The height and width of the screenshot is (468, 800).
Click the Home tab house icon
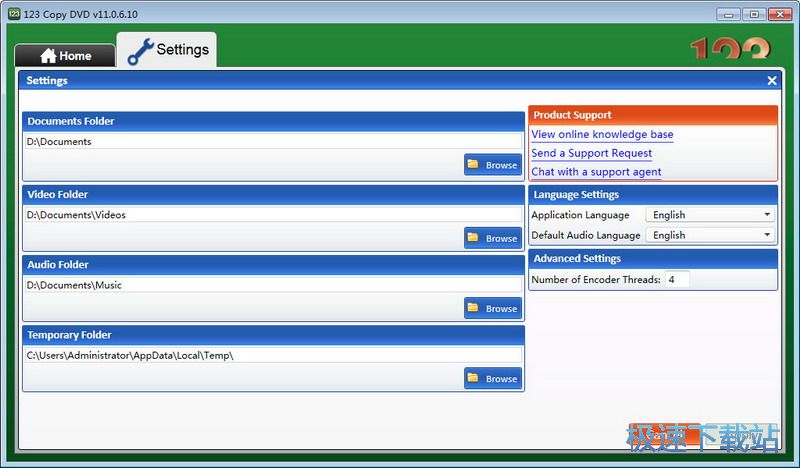pyautogui.click(x=48, y=56)
